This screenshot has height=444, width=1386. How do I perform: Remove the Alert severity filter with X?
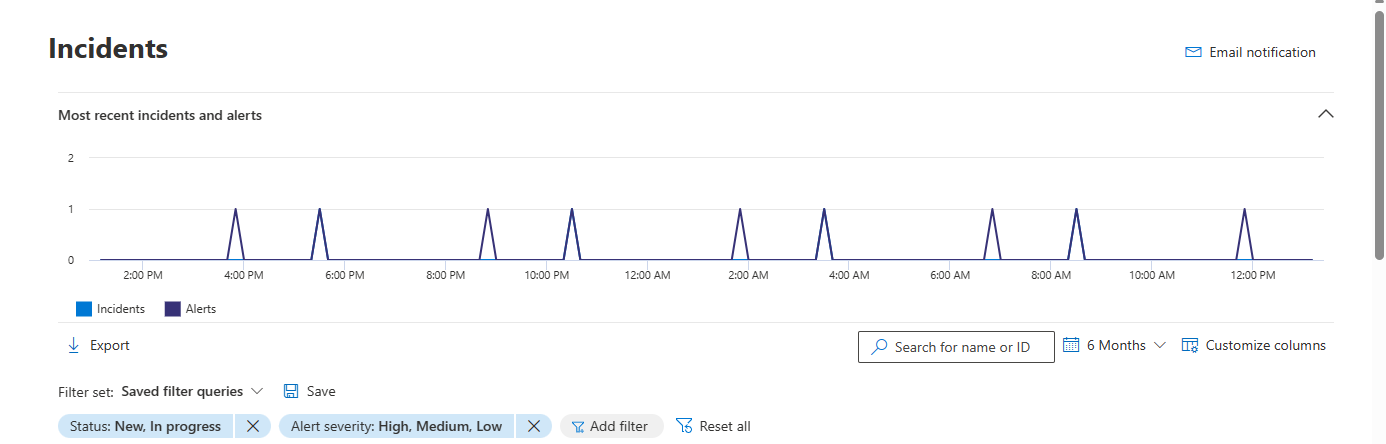pyautogui.click(x=534, y=426)
